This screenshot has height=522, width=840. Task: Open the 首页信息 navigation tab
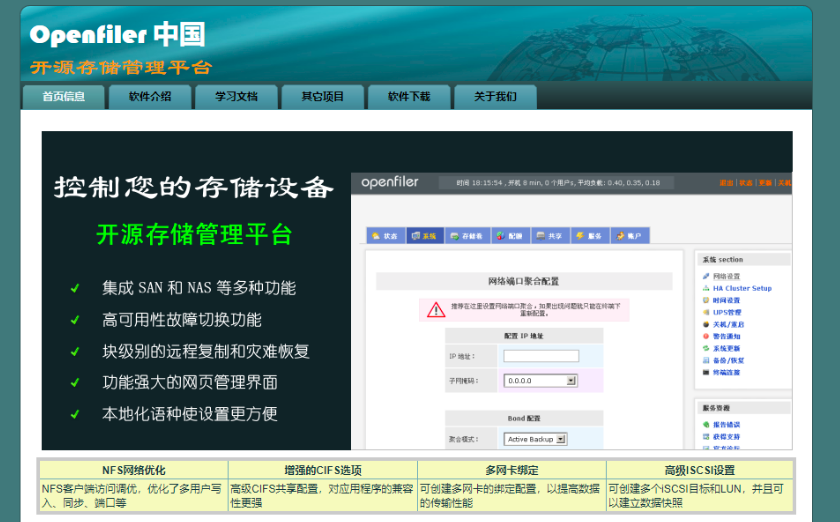click(64, 97)
